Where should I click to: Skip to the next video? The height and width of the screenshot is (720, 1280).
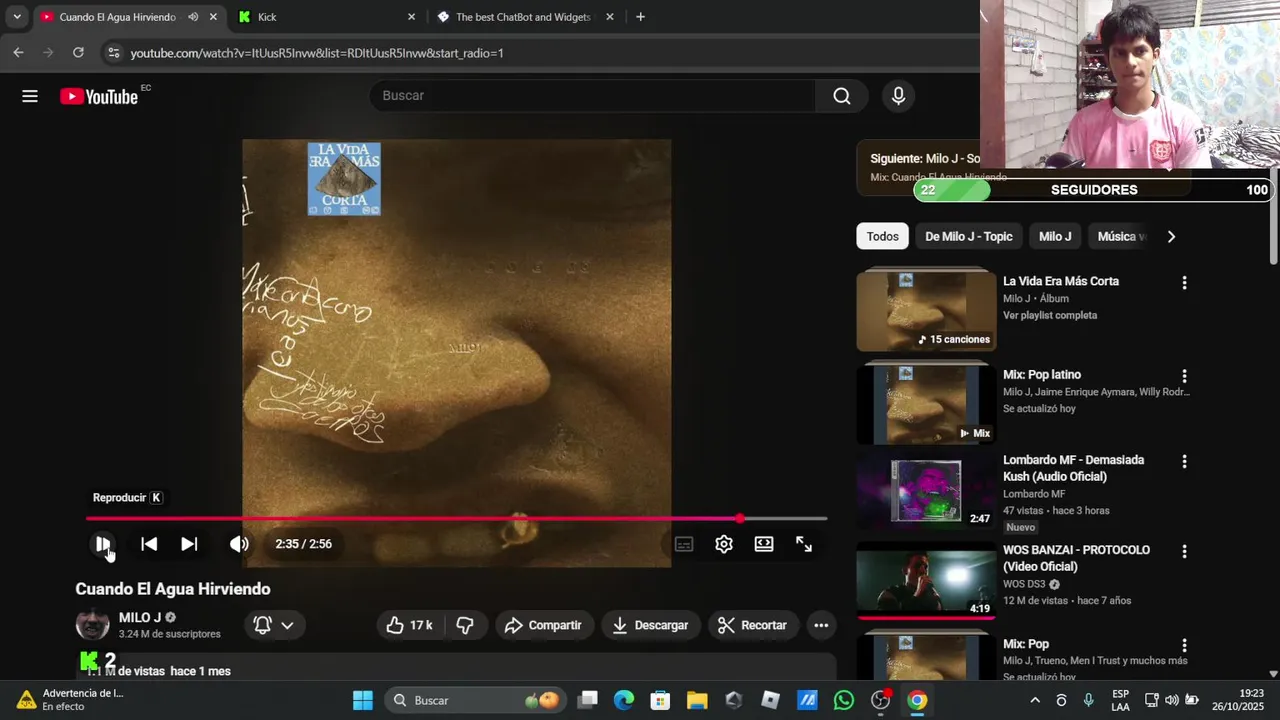click(x=189, y=544)
